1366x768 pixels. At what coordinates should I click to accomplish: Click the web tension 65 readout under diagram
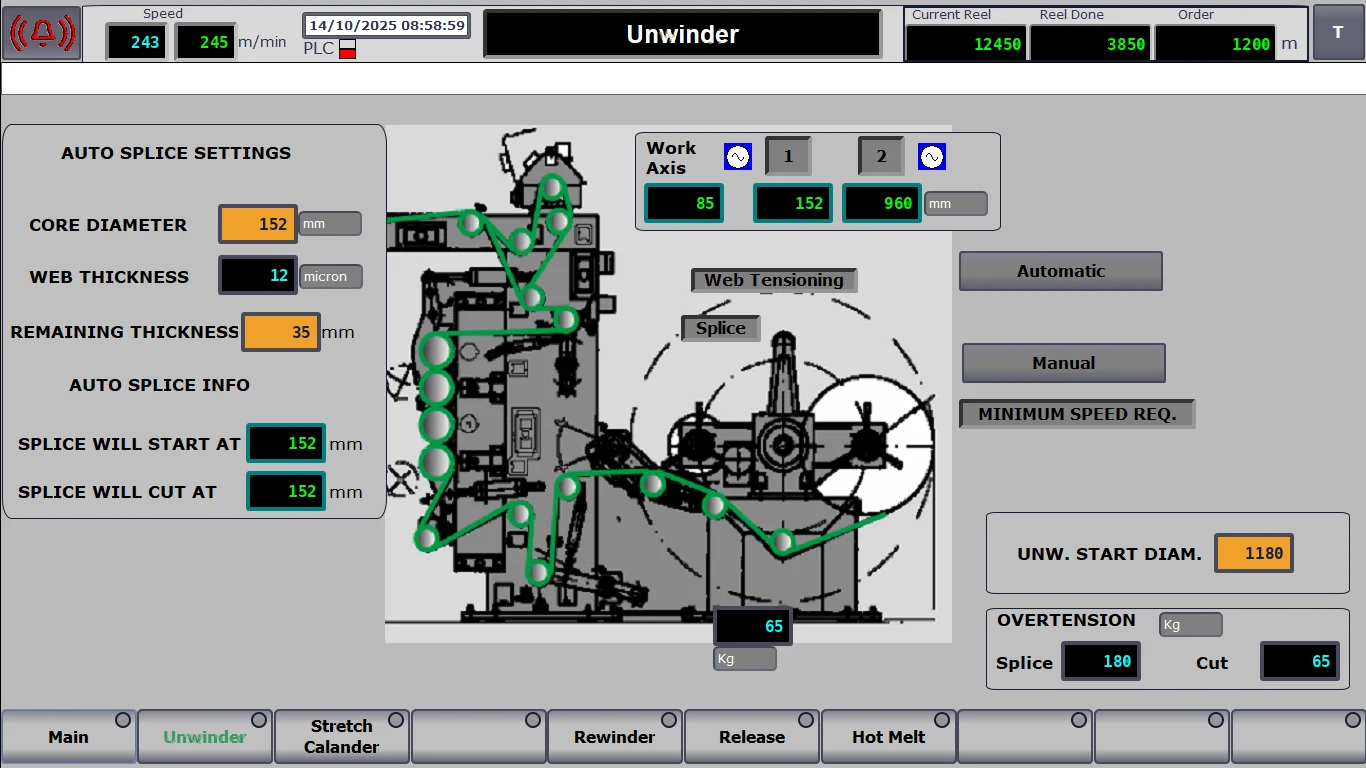[x=753, y=626]
